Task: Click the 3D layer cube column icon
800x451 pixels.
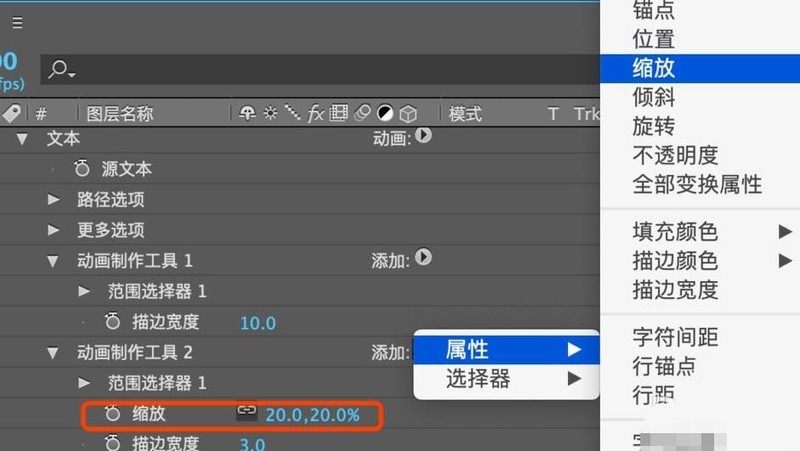Action: coord(408,113)
